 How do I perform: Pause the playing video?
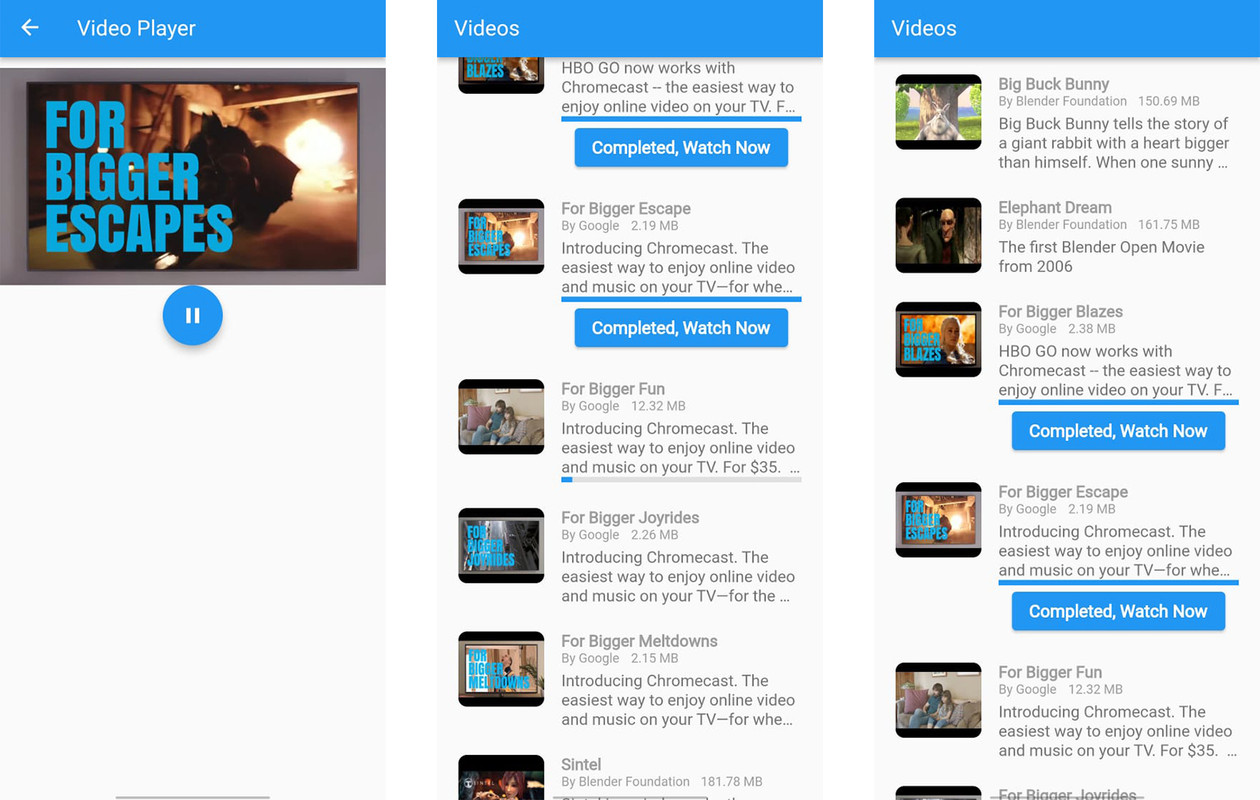coord(193,316)
